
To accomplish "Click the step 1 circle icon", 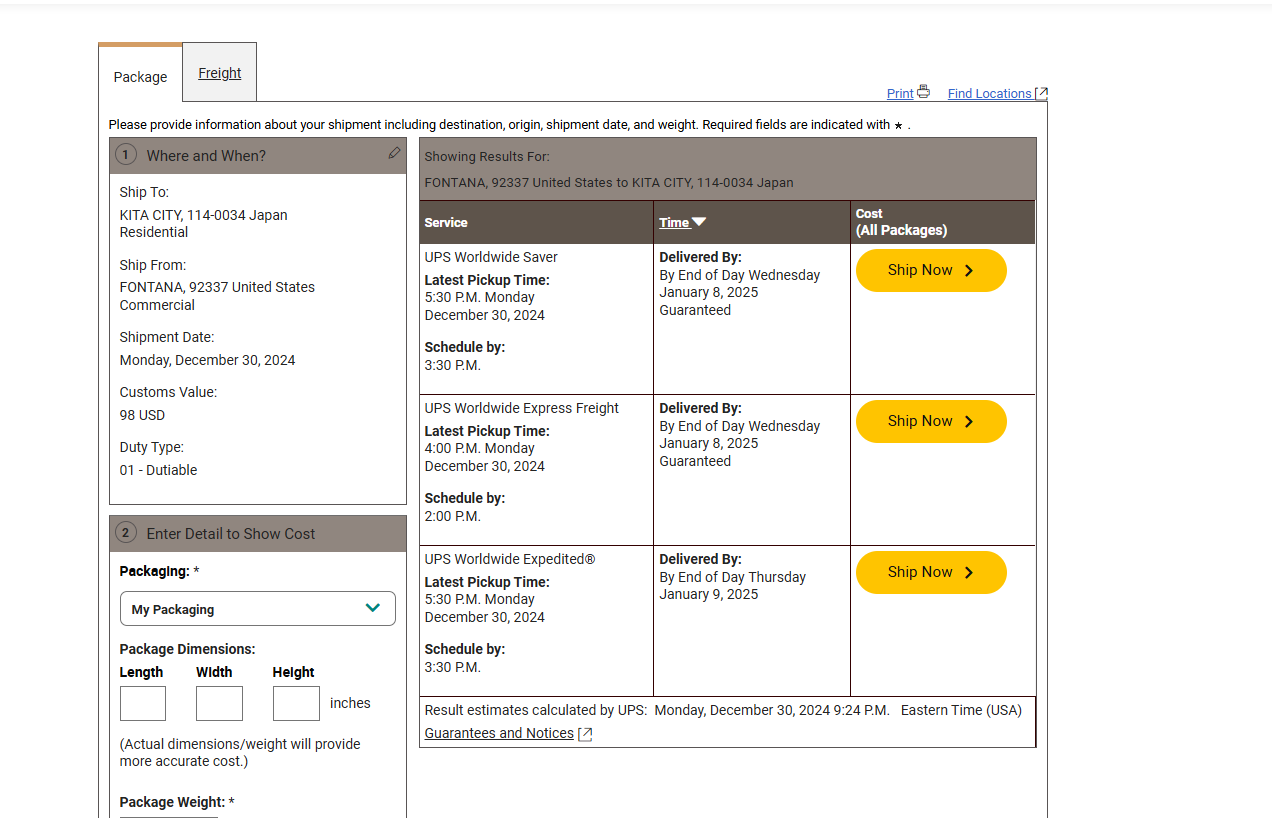I will click(125, 155).
